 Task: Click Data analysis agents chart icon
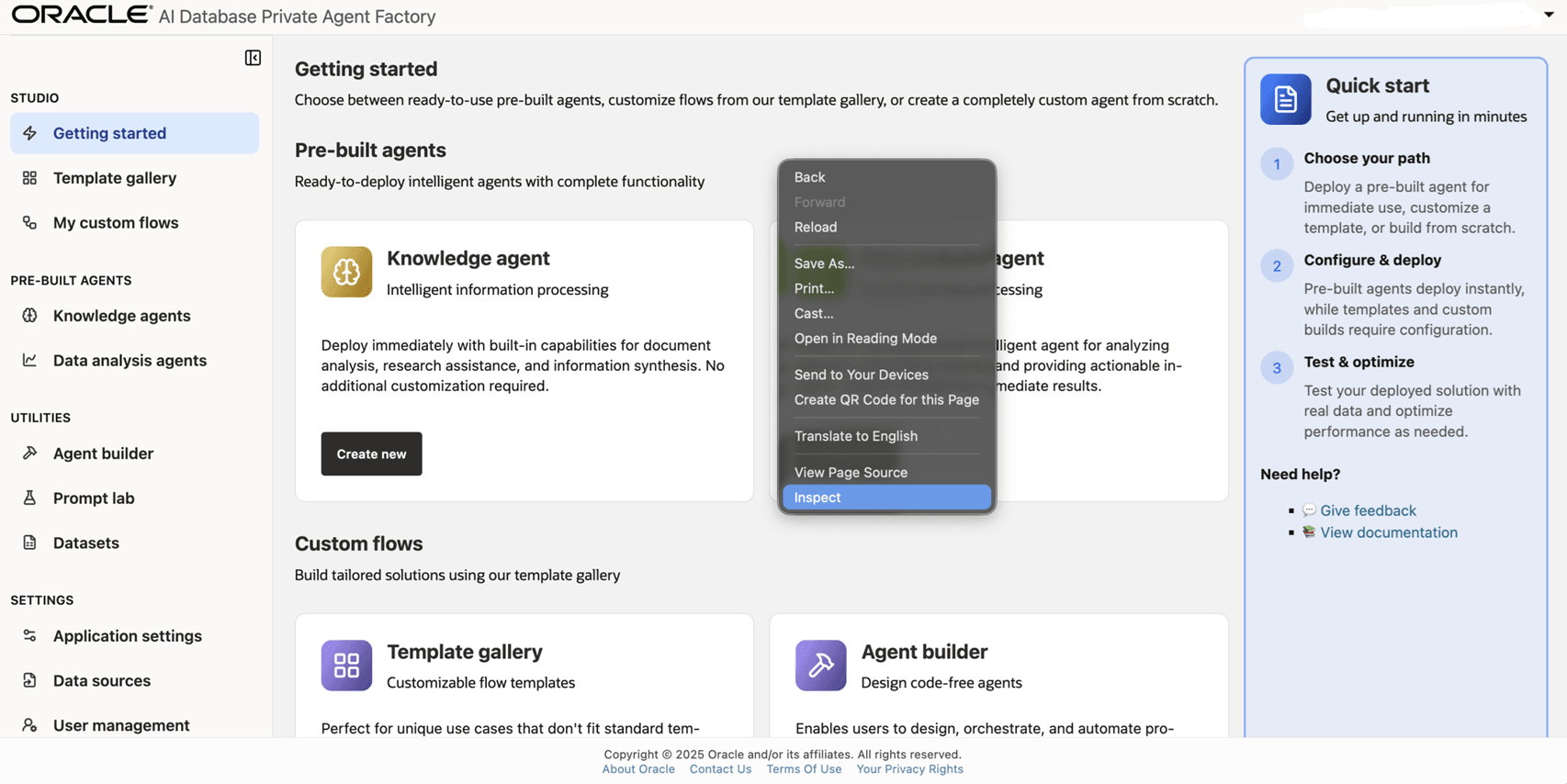[x=29, y=360]
